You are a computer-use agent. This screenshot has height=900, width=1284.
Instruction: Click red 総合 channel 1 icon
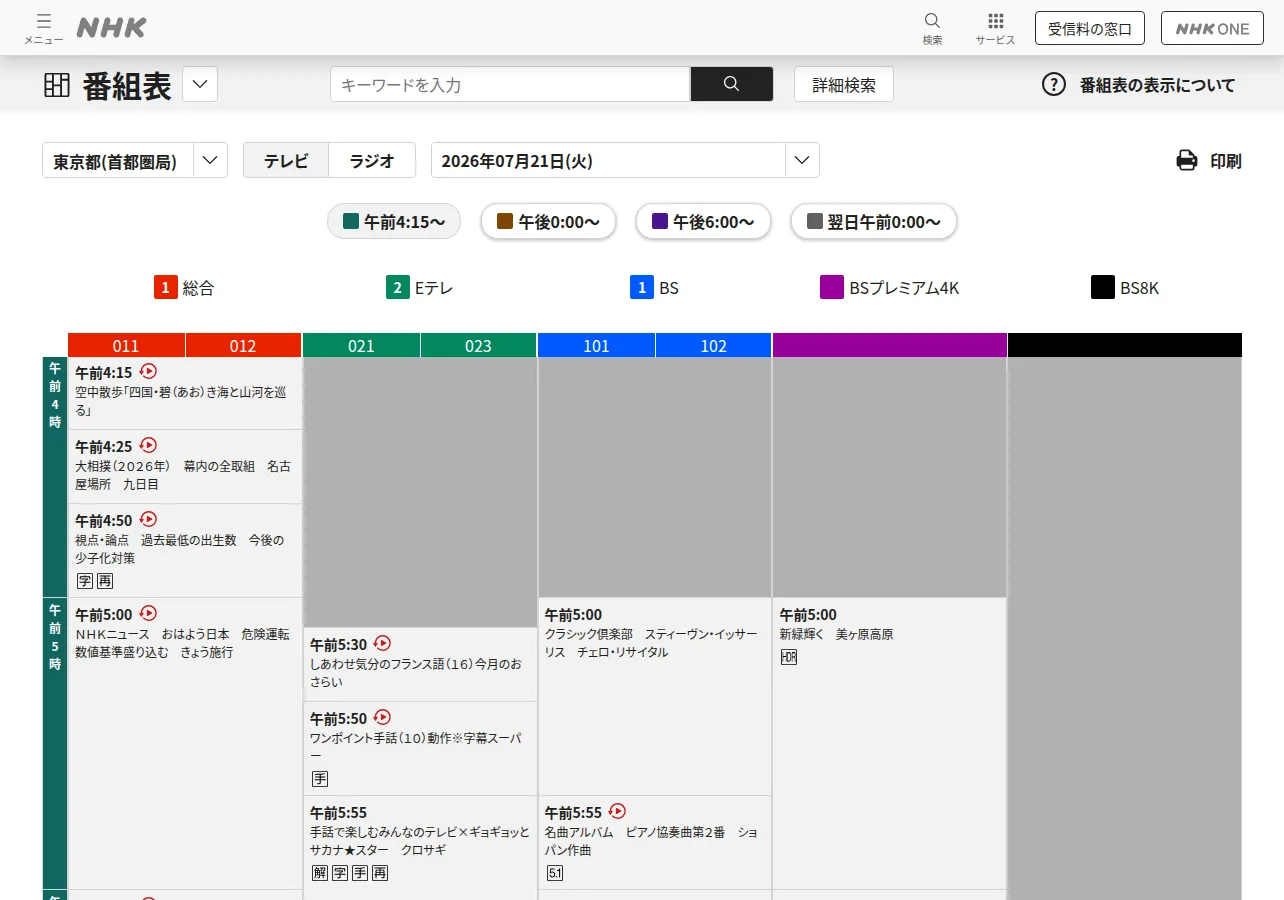point(165,287)
